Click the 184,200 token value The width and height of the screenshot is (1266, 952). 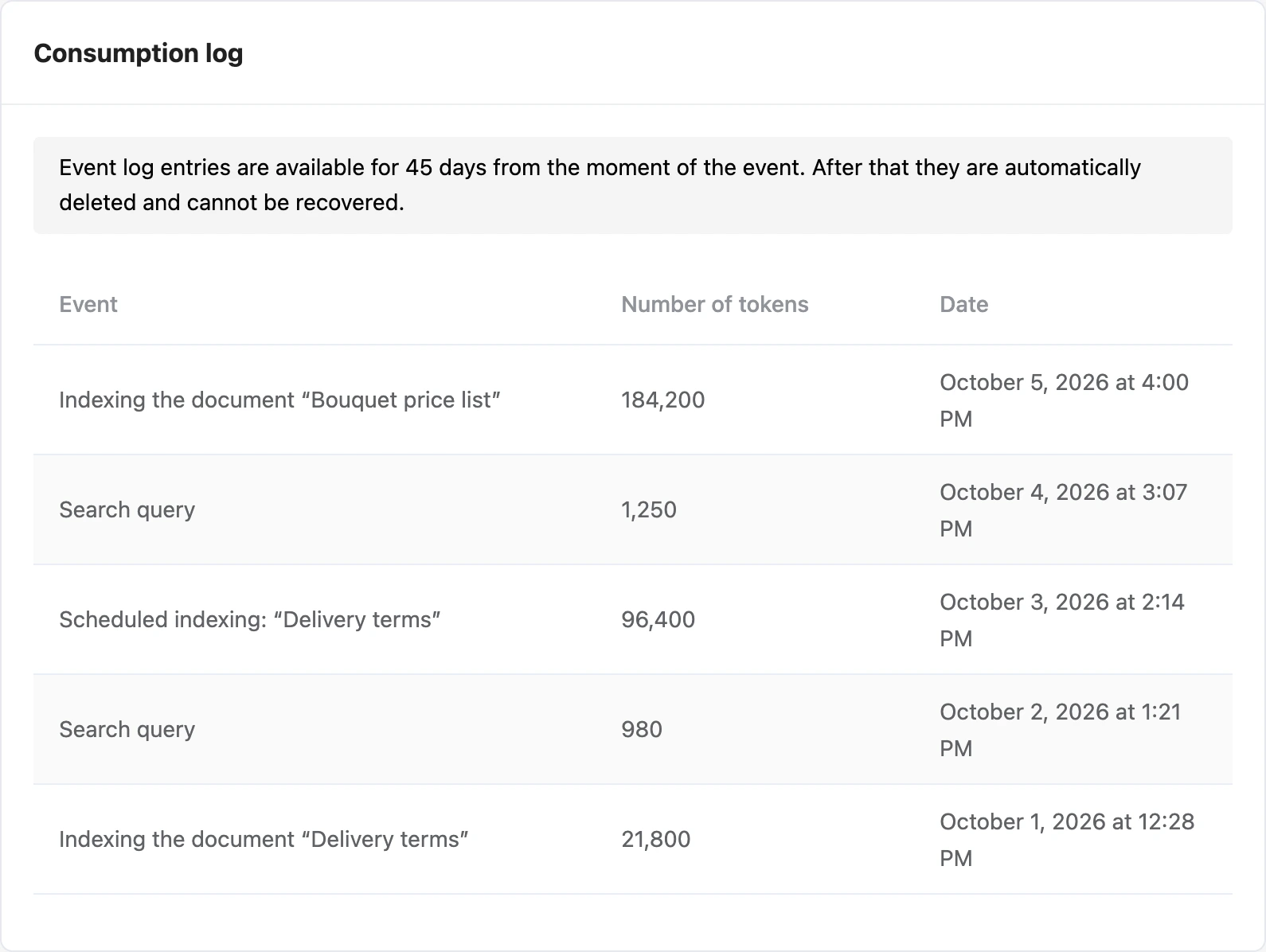pyautogui.click(x=663, y=400)
